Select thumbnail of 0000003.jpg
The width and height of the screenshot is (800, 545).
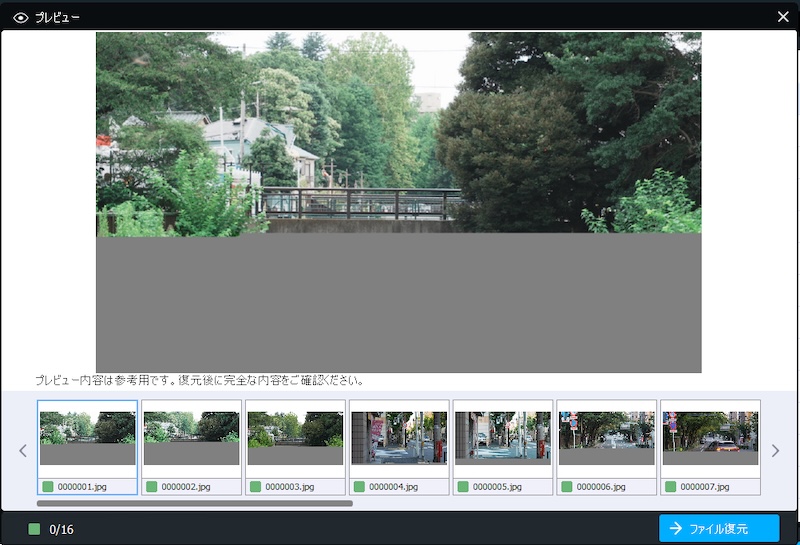tap(295, 438)
